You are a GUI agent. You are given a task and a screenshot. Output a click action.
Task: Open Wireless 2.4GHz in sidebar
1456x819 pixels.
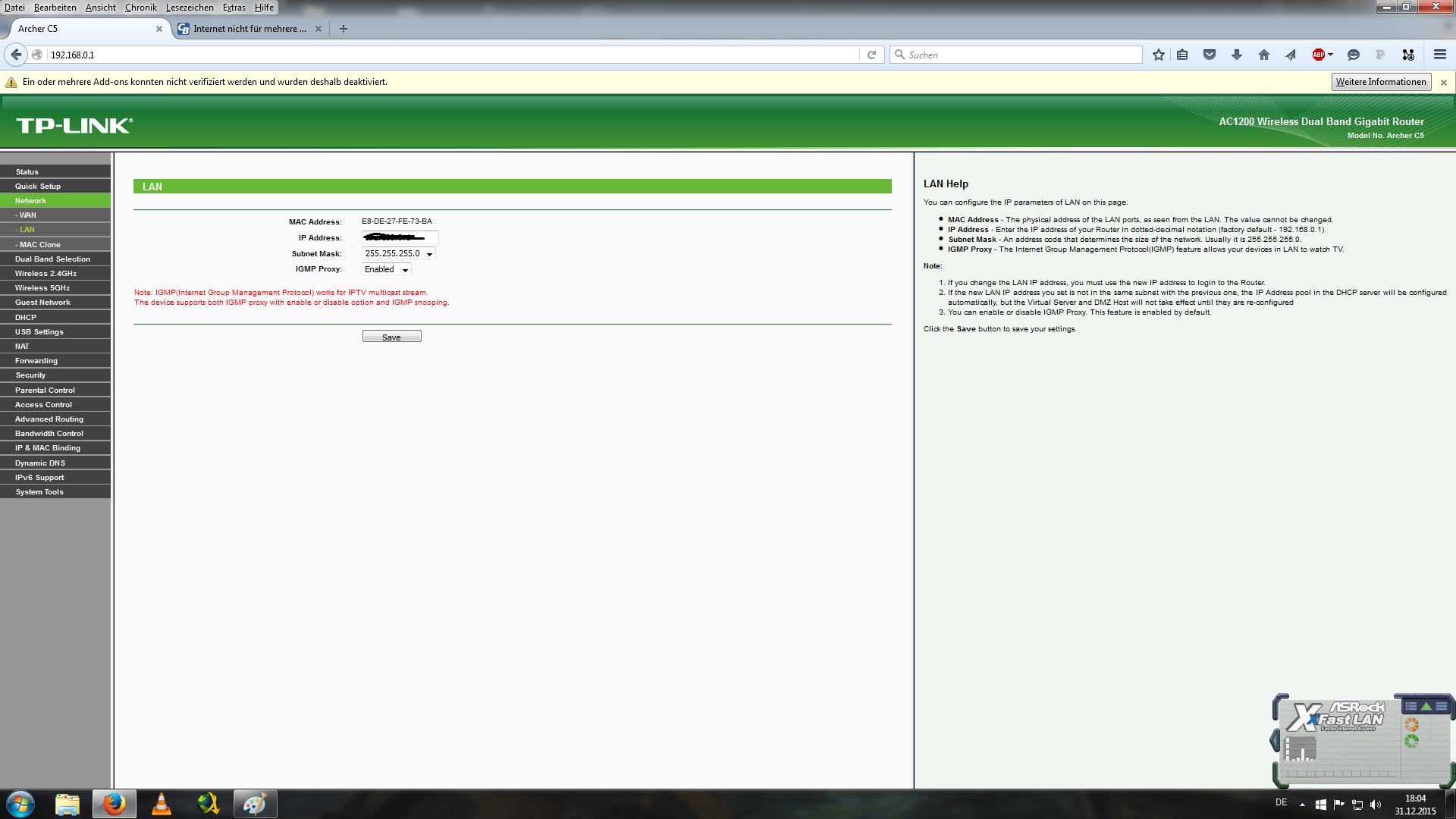pyautogui.click(x=45, y=274)
